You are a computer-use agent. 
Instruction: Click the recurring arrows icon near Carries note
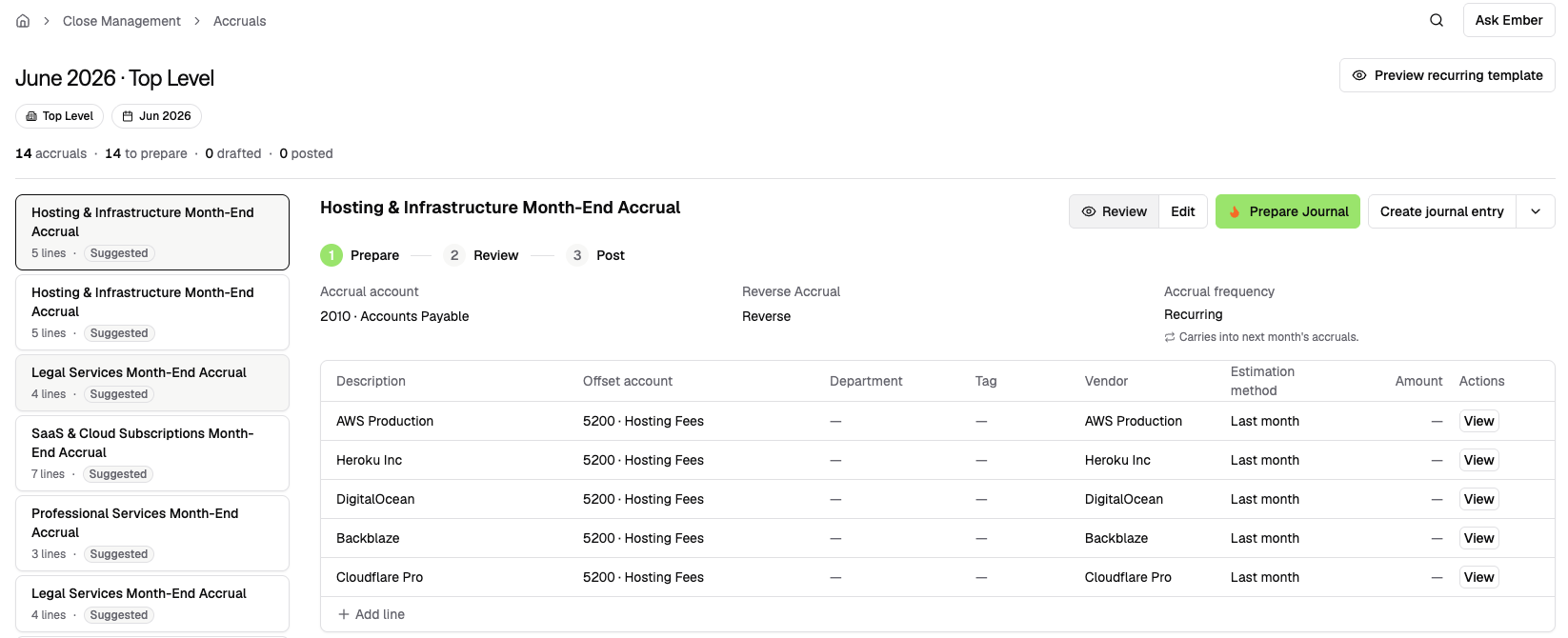(1170, 337)
